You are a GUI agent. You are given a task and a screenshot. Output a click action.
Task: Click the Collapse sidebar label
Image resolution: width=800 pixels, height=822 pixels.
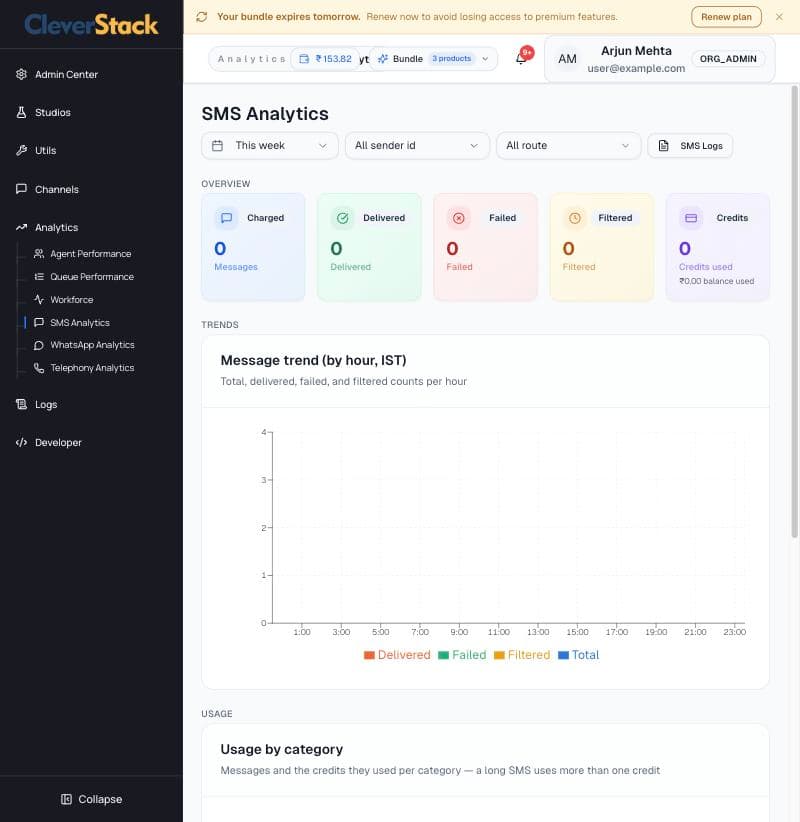(100, 799)
